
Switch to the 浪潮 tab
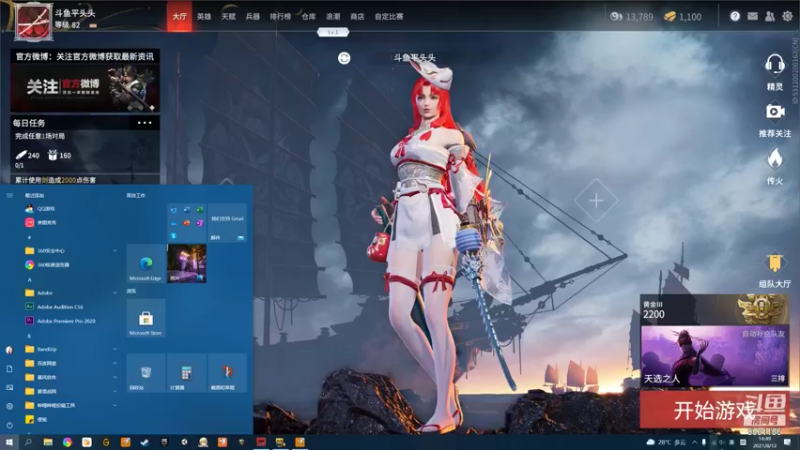coord(333,16)
